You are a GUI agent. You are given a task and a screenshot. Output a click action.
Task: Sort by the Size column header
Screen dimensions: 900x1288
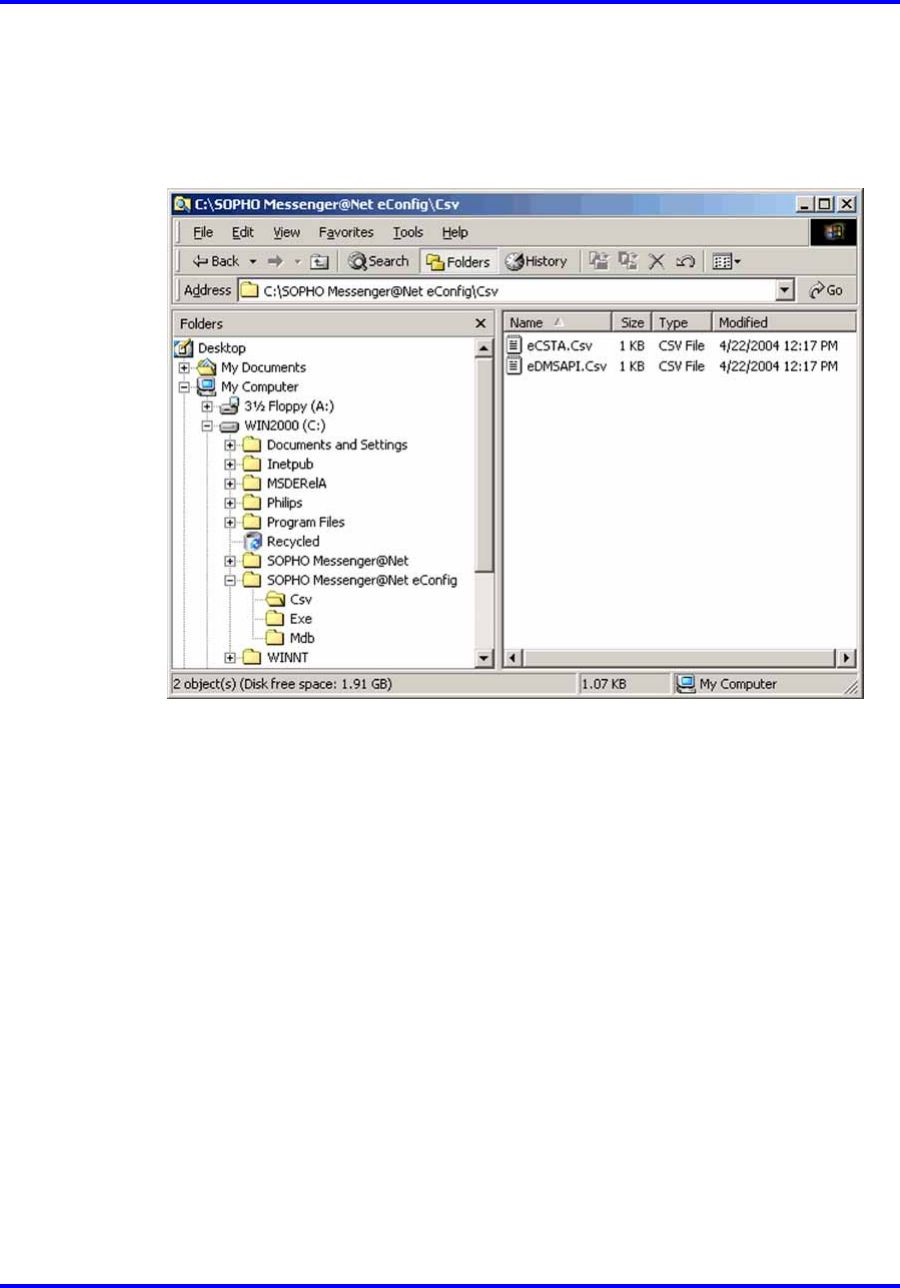pyautogui.click(x=632, y=323)
